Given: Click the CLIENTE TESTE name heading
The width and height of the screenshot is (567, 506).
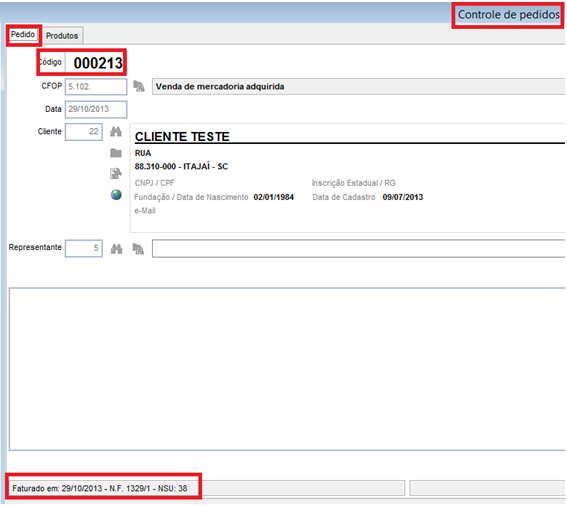Looking at the screenshot, I should [x=182, y=137].
